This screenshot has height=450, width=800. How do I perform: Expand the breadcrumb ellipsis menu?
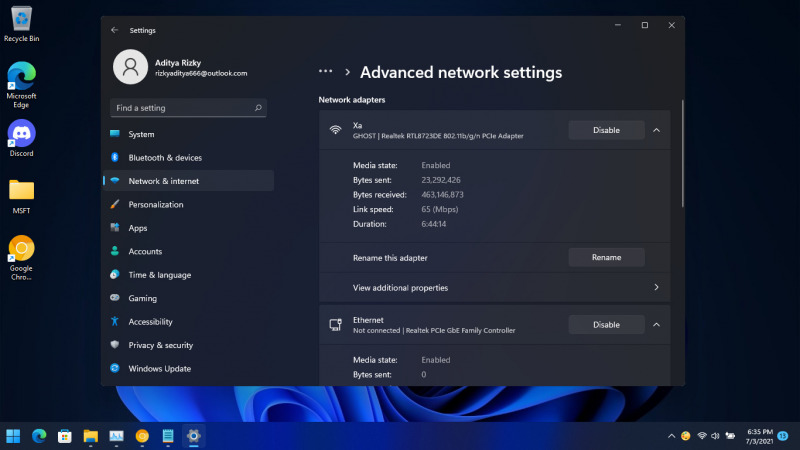326,71
